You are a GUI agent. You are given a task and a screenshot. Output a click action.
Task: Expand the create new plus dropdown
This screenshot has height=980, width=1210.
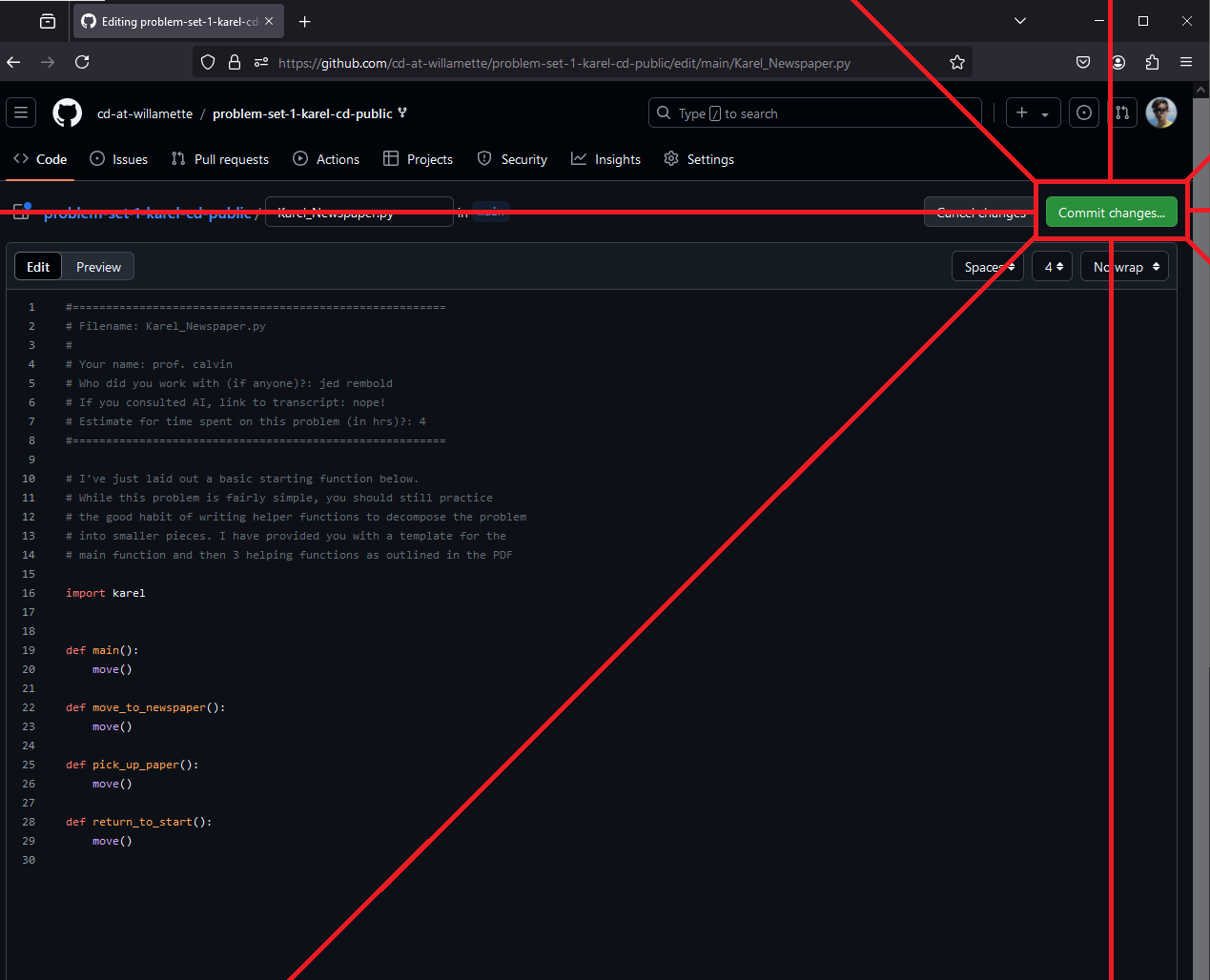1032,113
